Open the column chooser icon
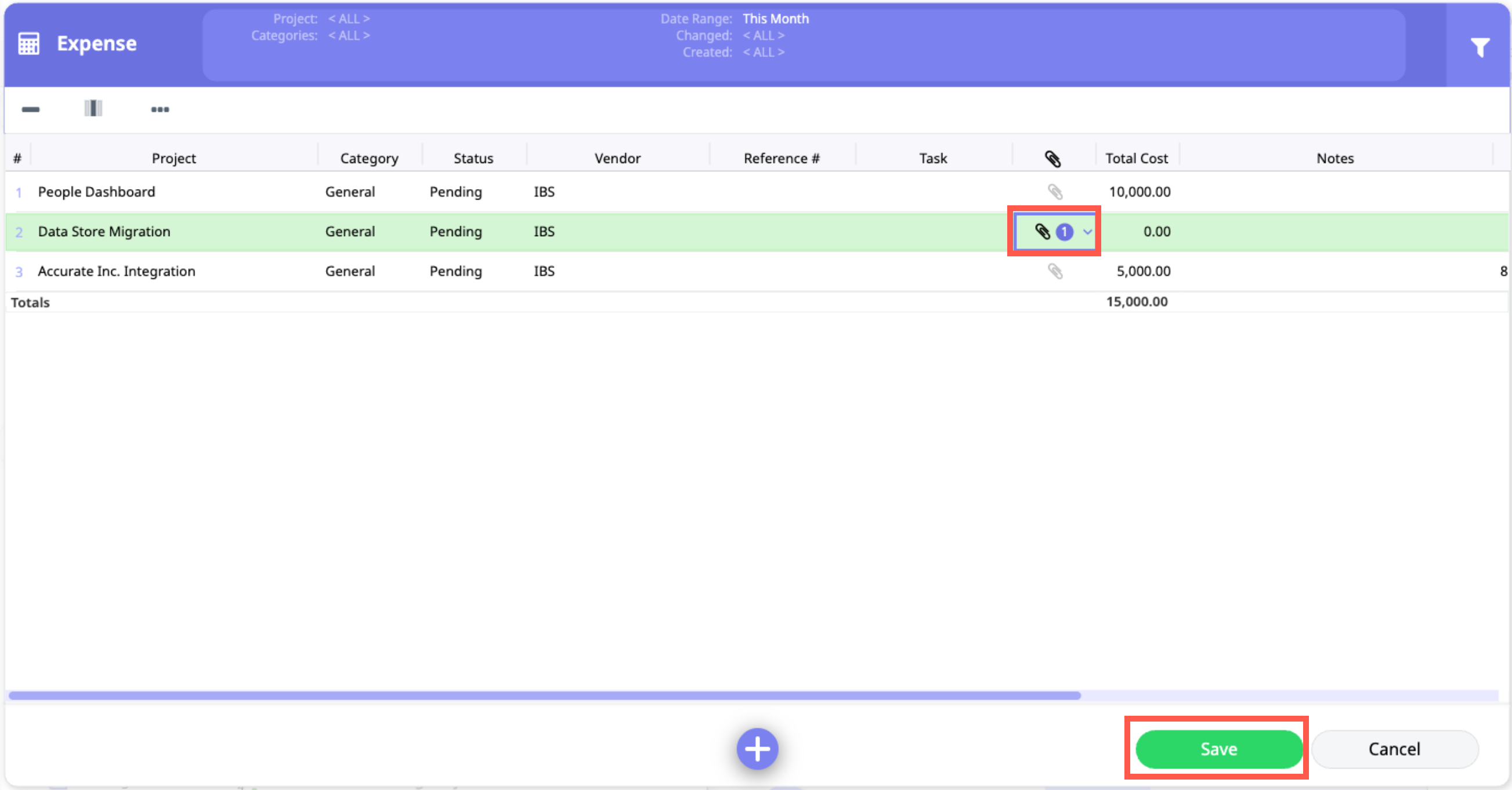The height and width of the screenshot is (790, 1512). [93, 108]
